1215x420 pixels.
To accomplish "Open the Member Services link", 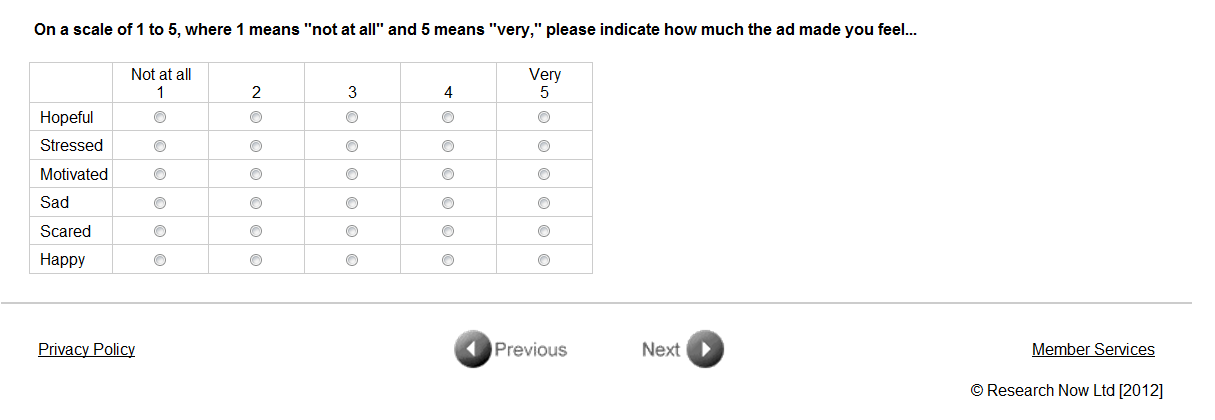I will click(1093, 349).
